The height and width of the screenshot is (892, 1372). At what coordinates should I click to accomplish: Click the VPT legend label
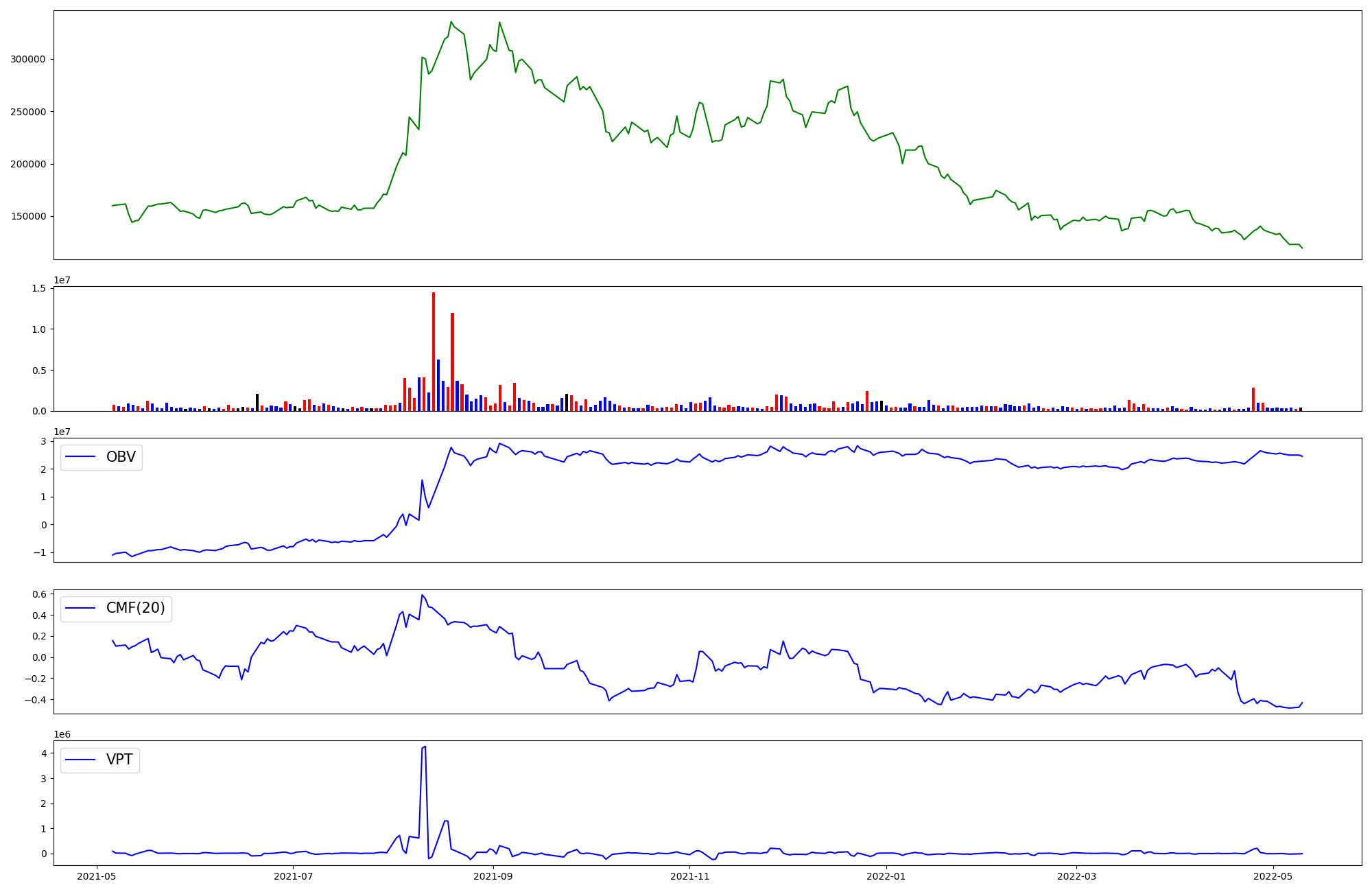119,760
